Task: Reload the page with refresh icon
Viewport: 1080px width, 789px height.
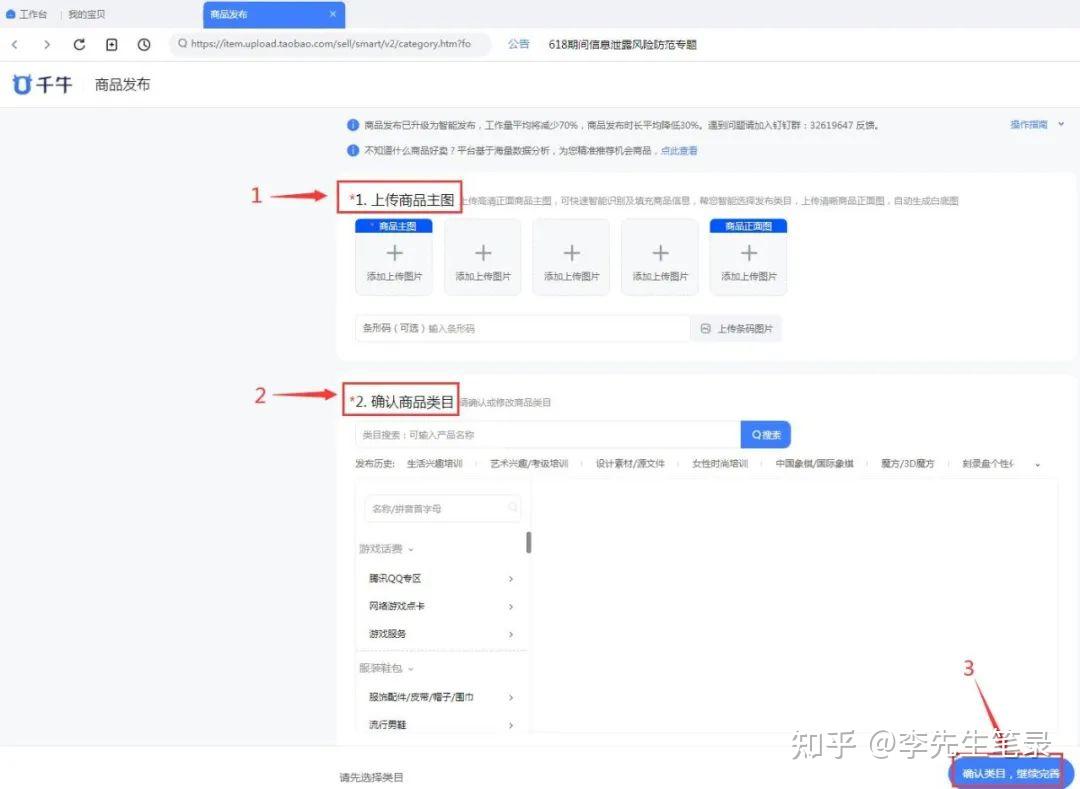Action: (x=79, y=45)
